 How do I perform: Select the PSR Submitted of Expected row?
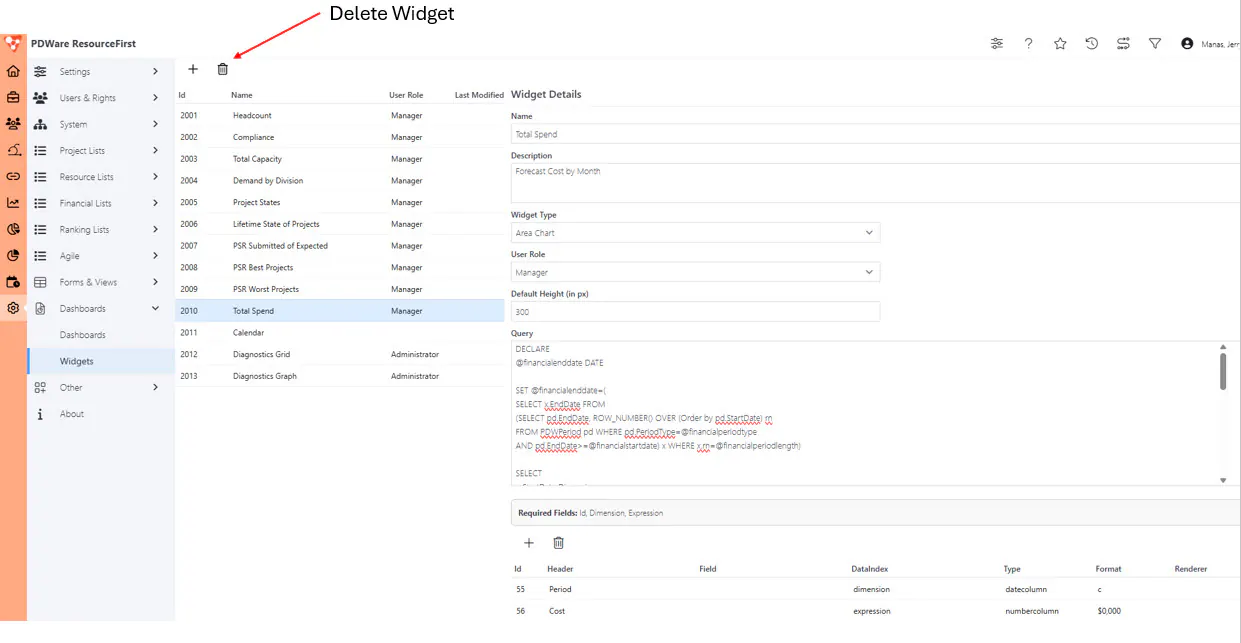[340, 246]
